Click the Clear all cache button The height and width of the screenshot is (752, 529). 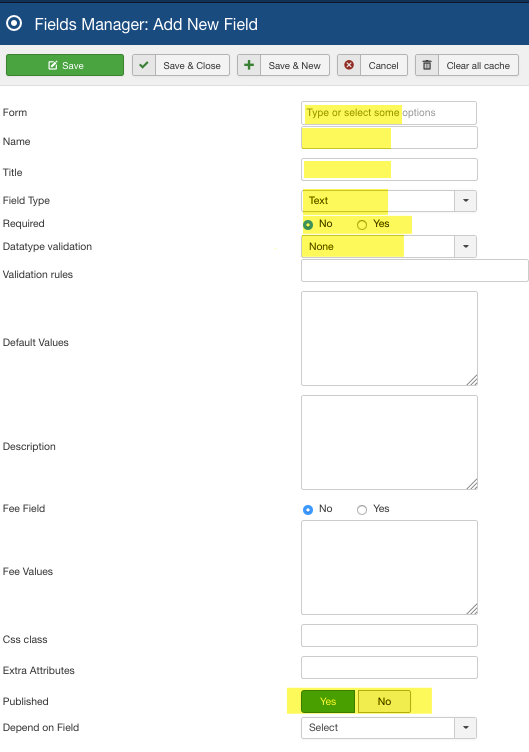tap(467, 65)
